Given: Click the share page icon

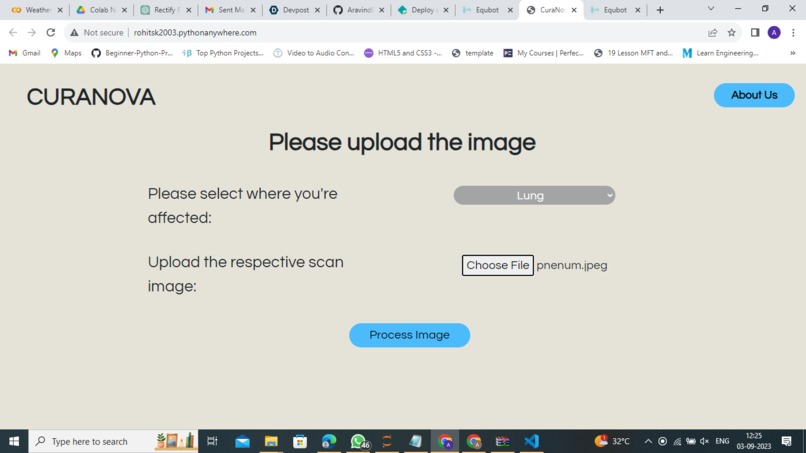Looking at the screenshot, I should [712, 32].
